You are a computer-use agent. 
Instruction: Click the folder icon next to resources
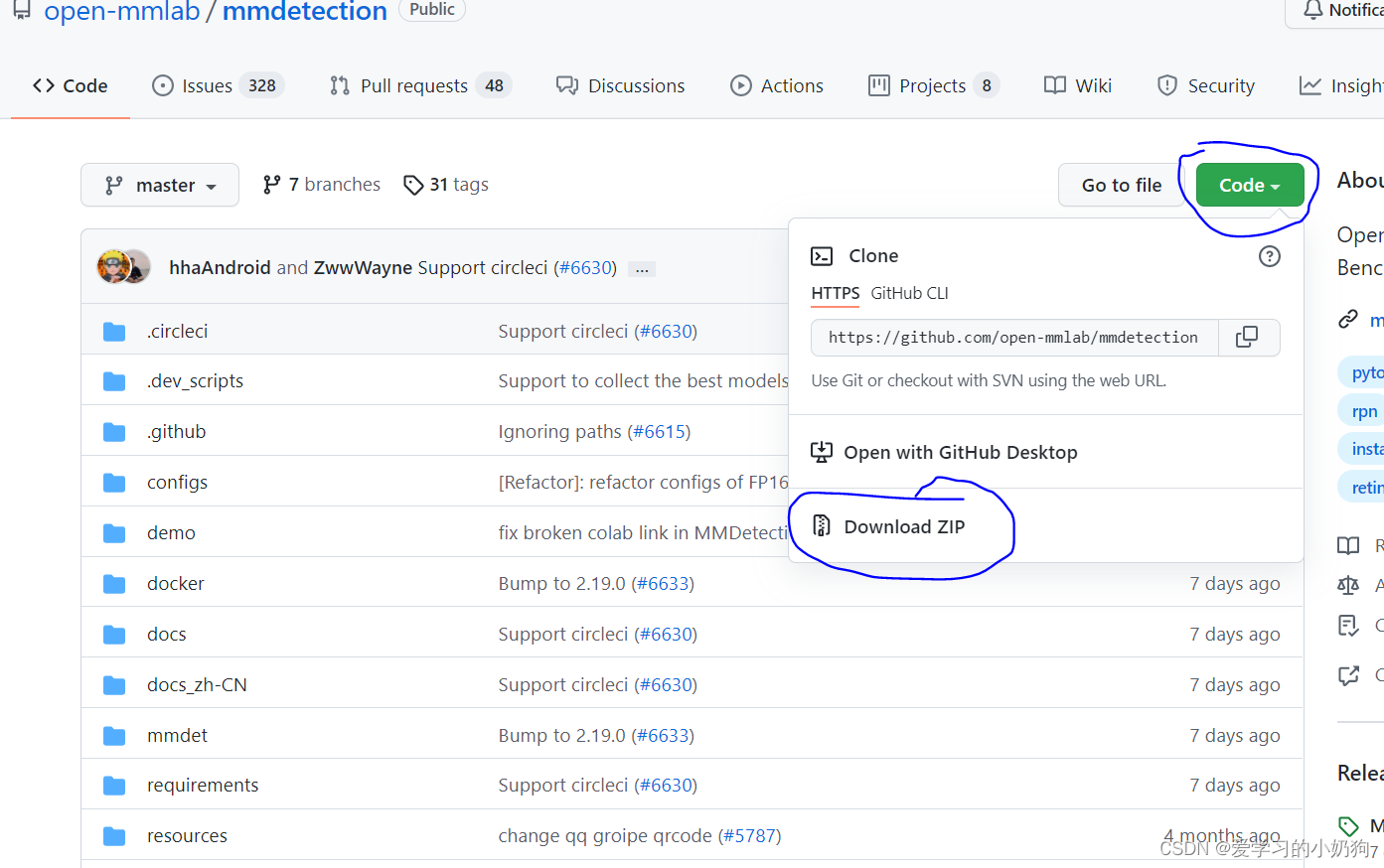pyautogui.click(x=114, y=836)
